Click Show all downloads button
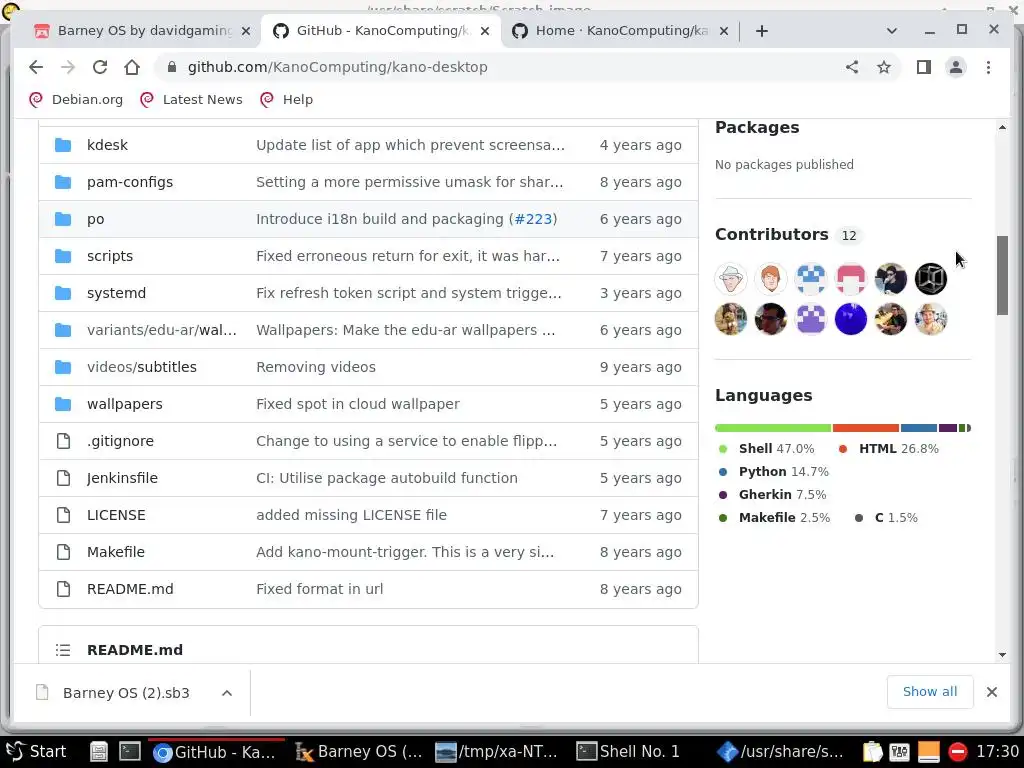The width and height of the screenshot is (1024, 768). click(930, 692)
